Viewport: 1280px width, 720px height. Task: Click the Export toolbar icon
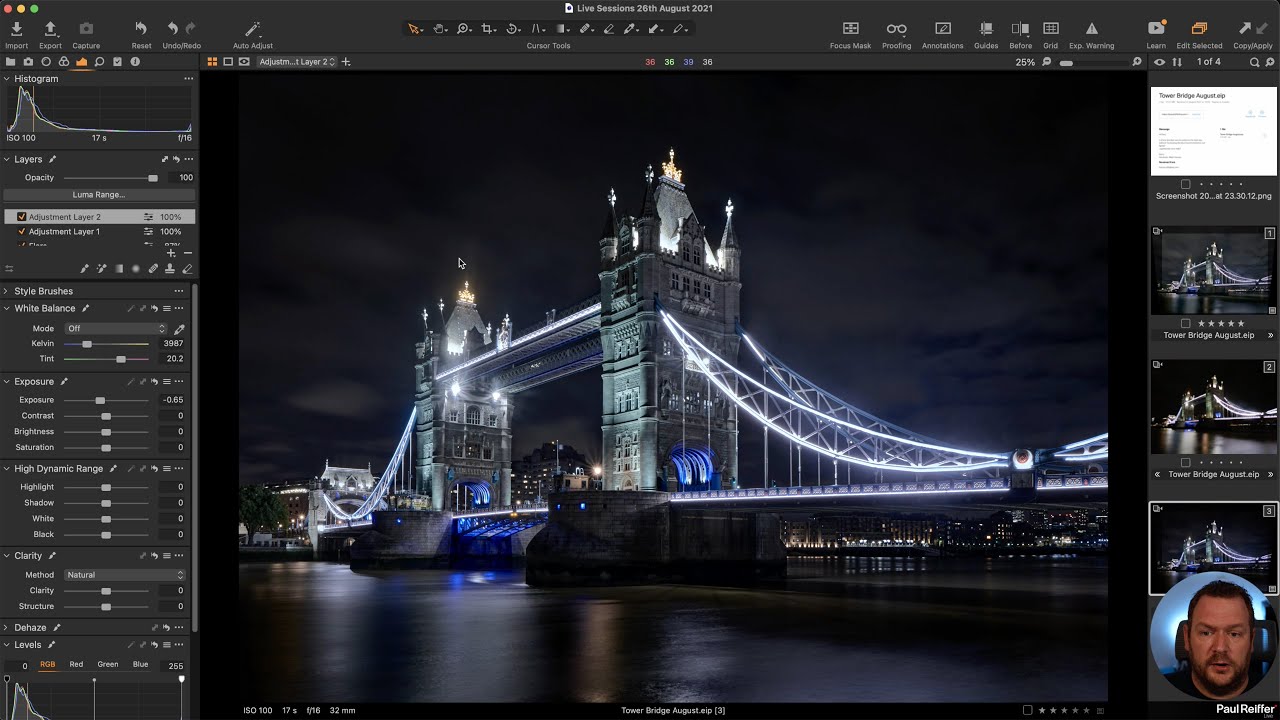50,29
